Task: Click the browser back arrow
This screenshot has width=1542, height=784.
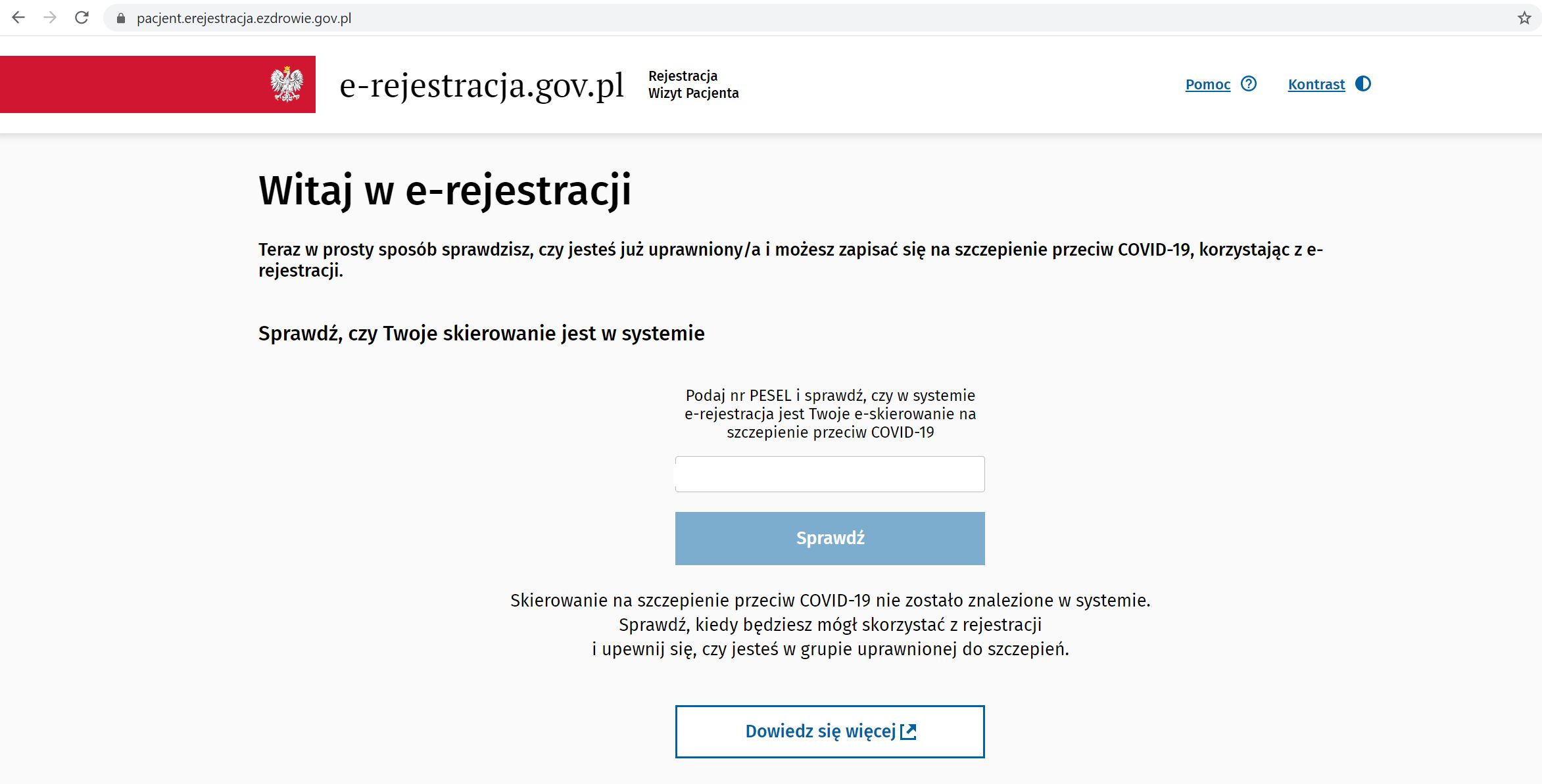Action: (18, 18)
